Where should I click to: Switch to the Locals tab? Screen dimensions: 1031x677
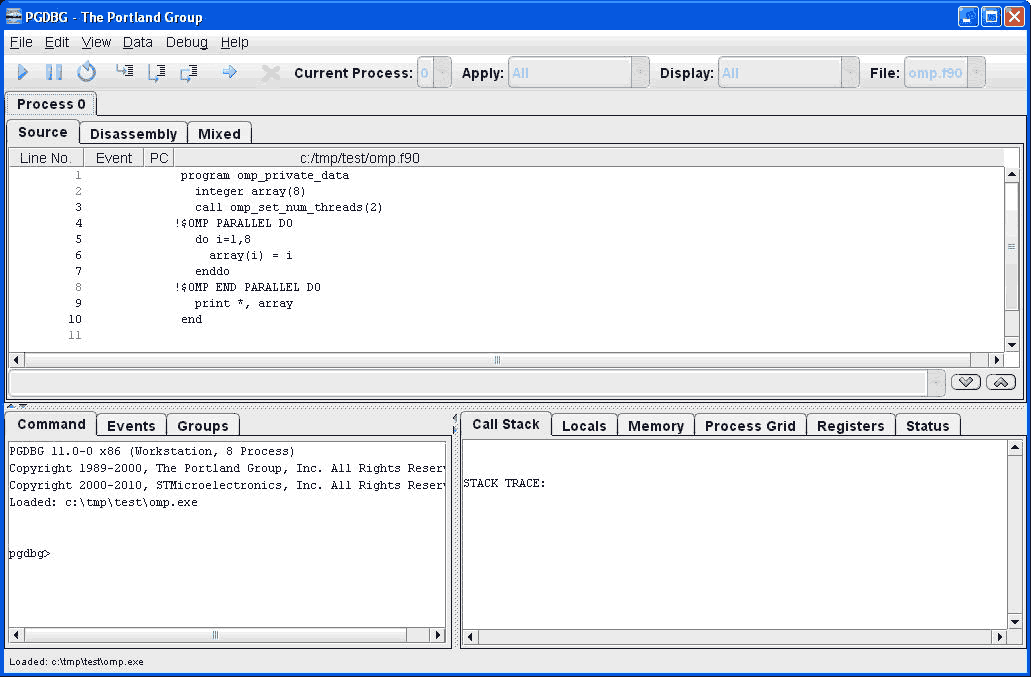point(584,426)
